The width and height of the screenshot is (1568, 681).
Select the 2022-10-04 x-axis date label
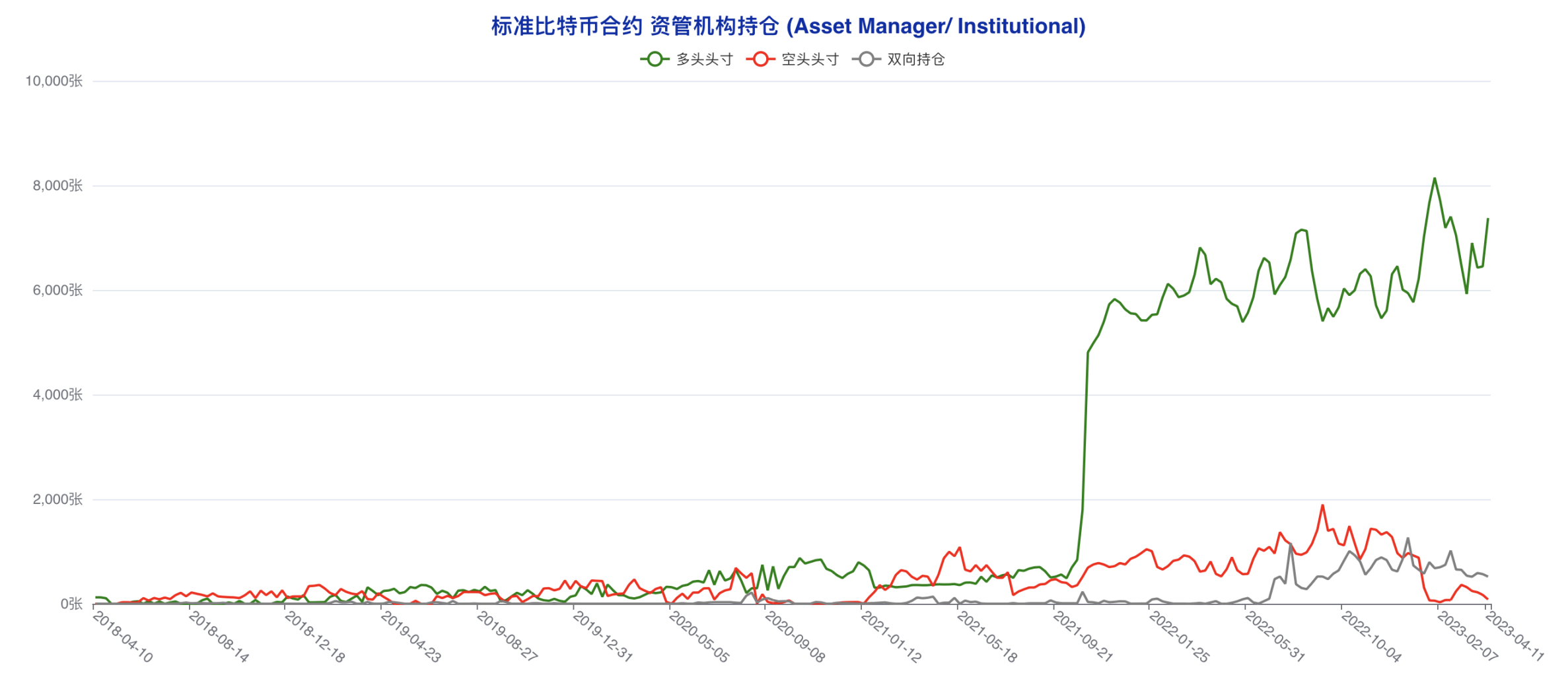click(1371, 637)
